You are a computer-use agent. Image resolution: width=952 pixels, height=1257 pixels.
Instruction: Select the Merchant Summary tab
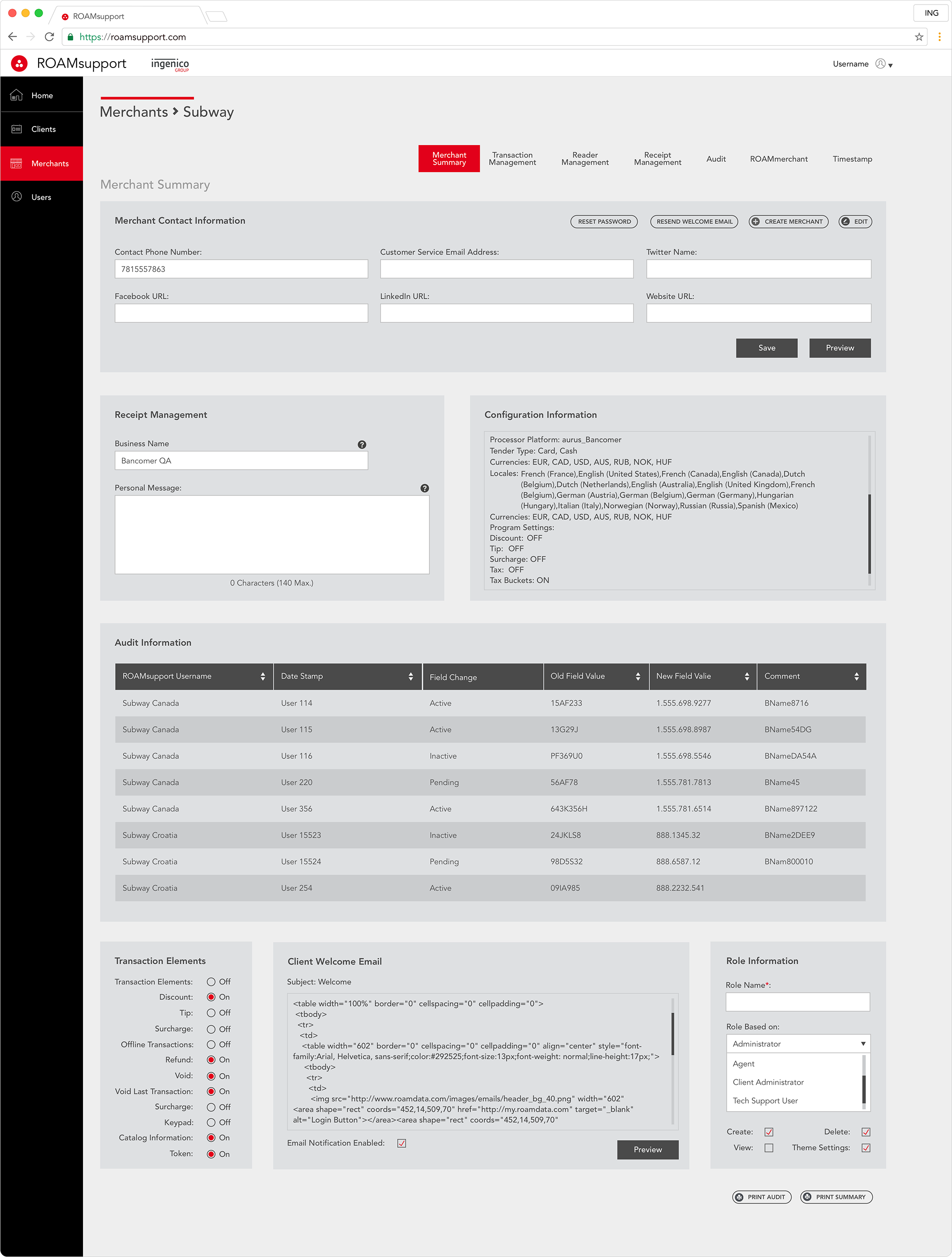pyautogui.click(x=449, y=159)
